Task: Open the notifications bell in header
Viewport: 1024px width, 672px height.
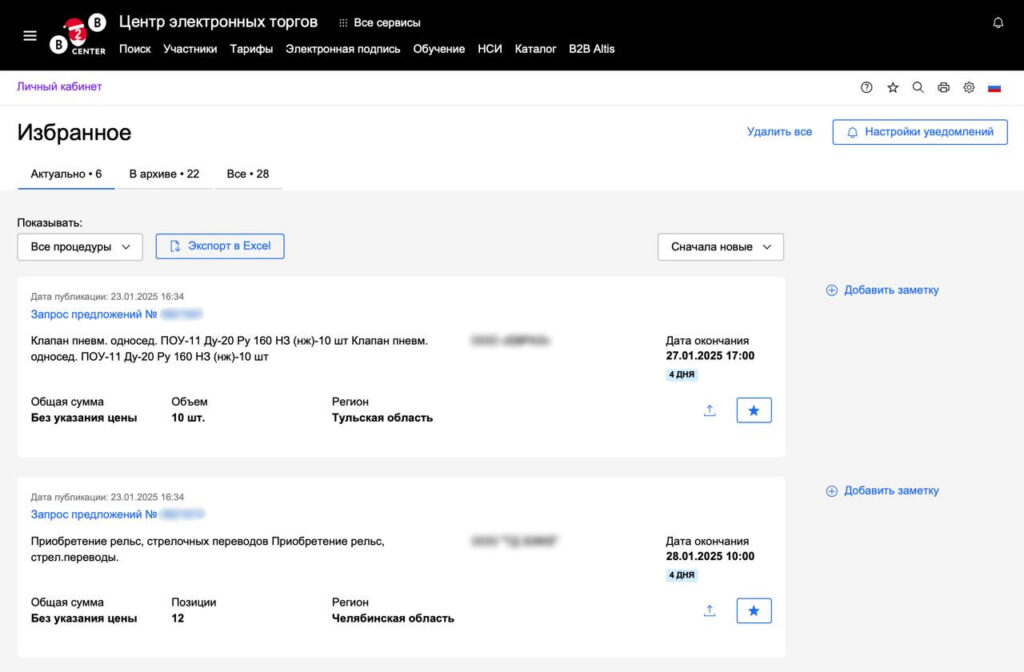Action: (997, 22)
